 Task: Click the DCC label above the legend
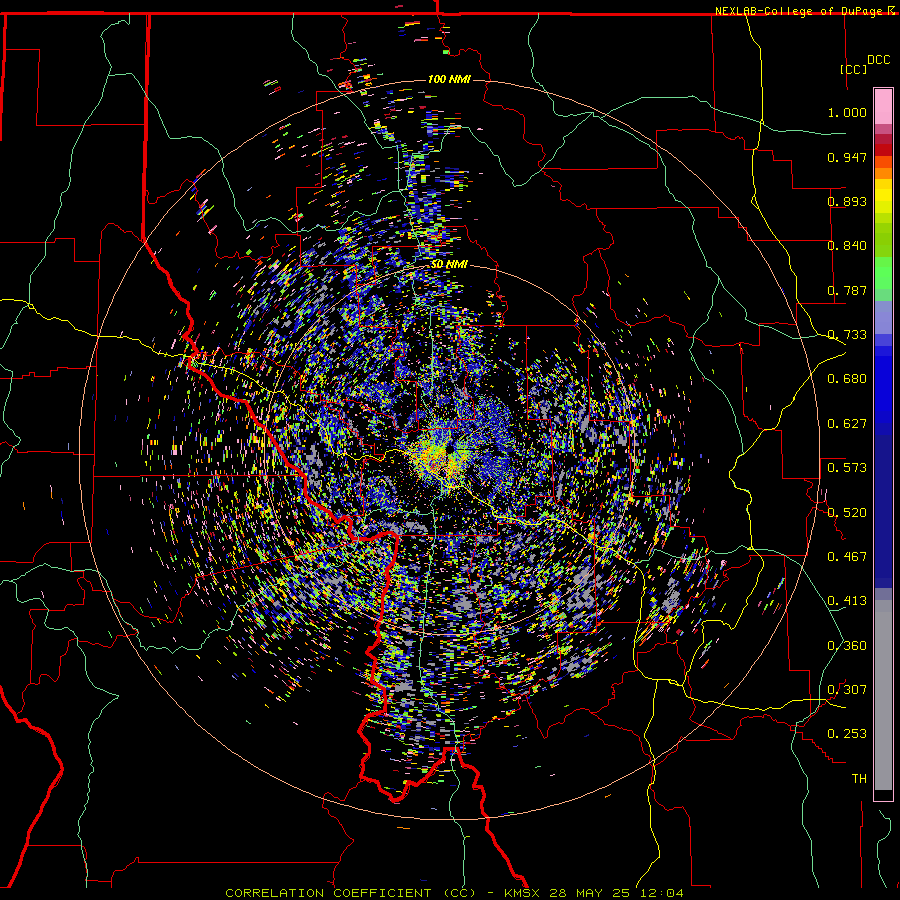click(x=878, y=60)
